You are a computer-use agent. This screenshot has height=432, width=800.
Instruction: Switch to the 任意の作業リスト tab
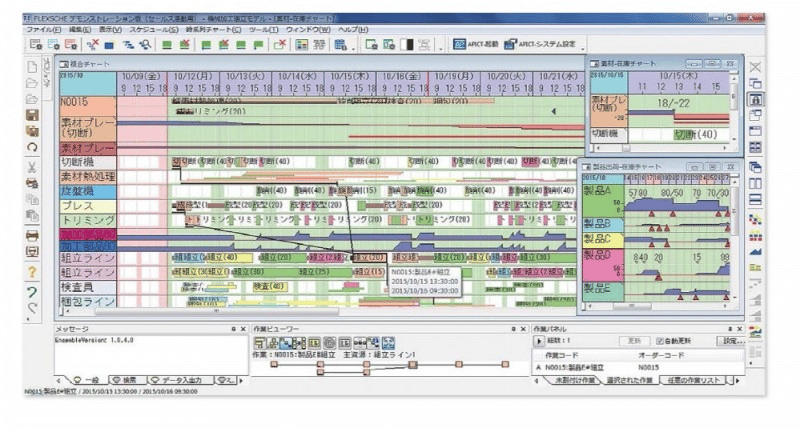point(693,380)
